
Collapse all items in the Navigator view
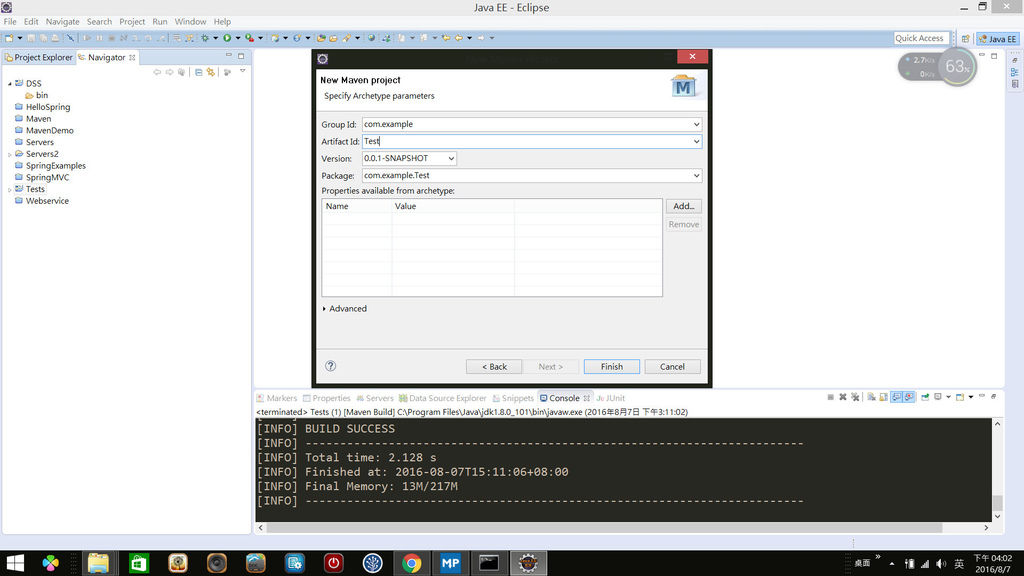click(x=198, y=72)
